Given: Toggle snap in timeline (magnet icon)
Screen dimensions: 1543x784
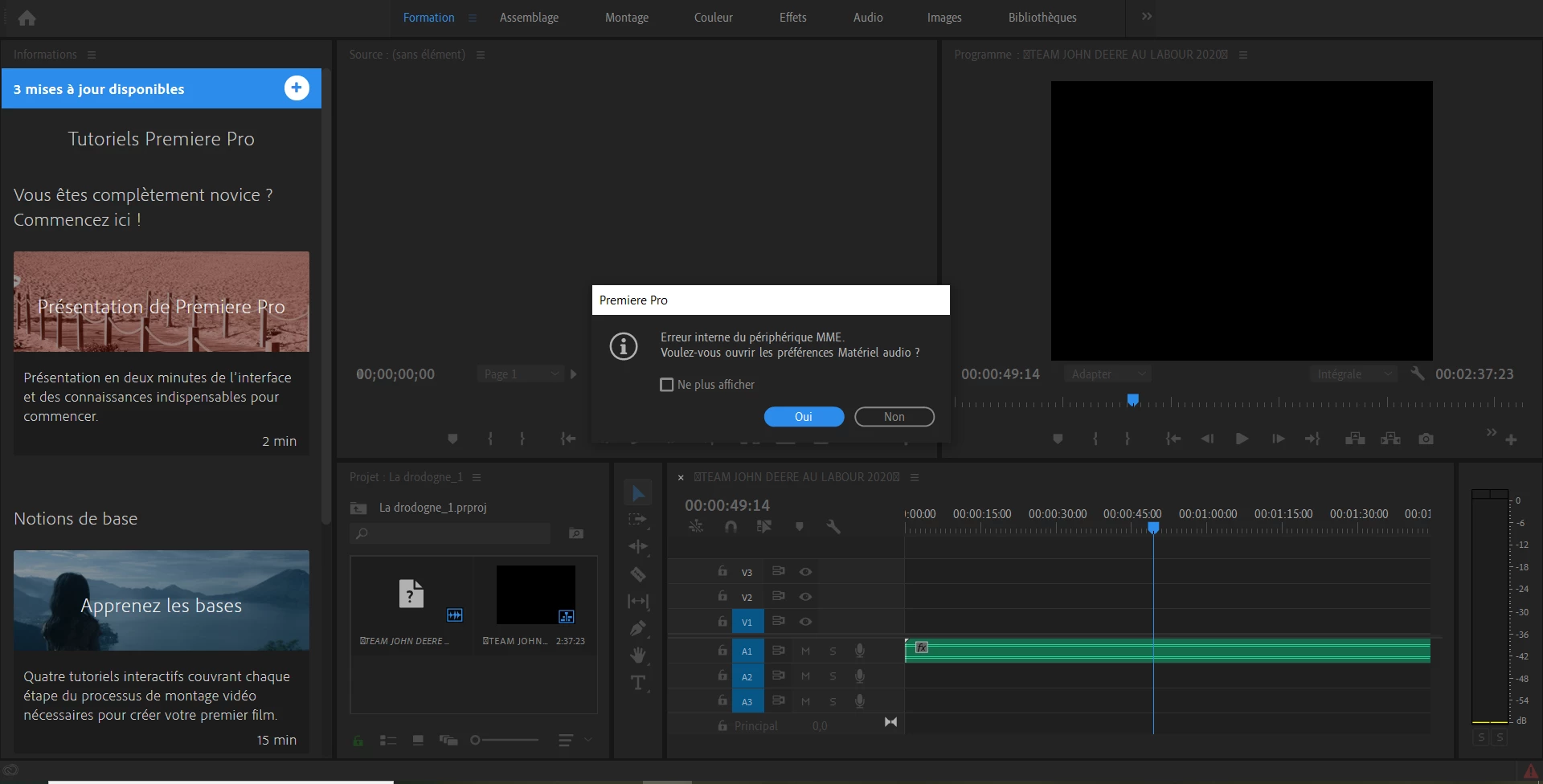Looking at the screenshot, I should 731,527.
